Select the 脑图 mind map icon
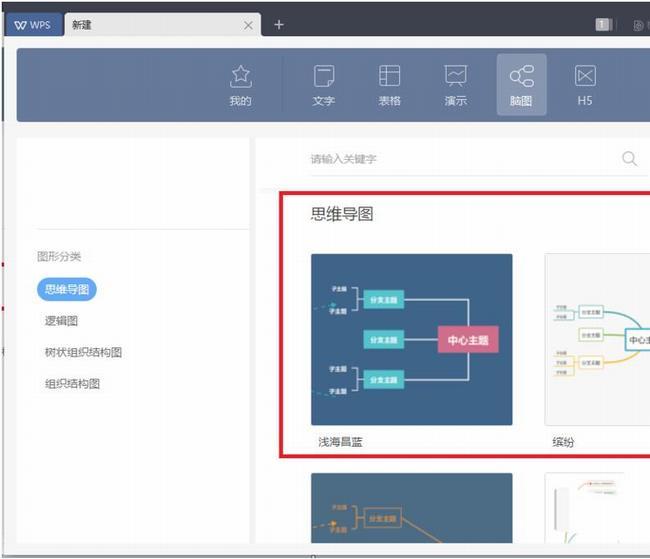This screenshot has width=650, height=559. (x=521, y=85)
